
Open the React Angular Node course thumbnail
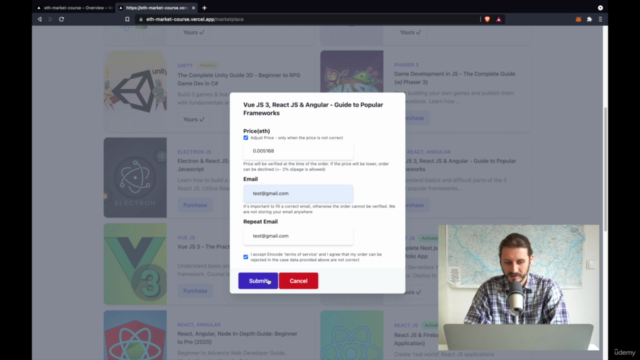[x=135, y=335]
